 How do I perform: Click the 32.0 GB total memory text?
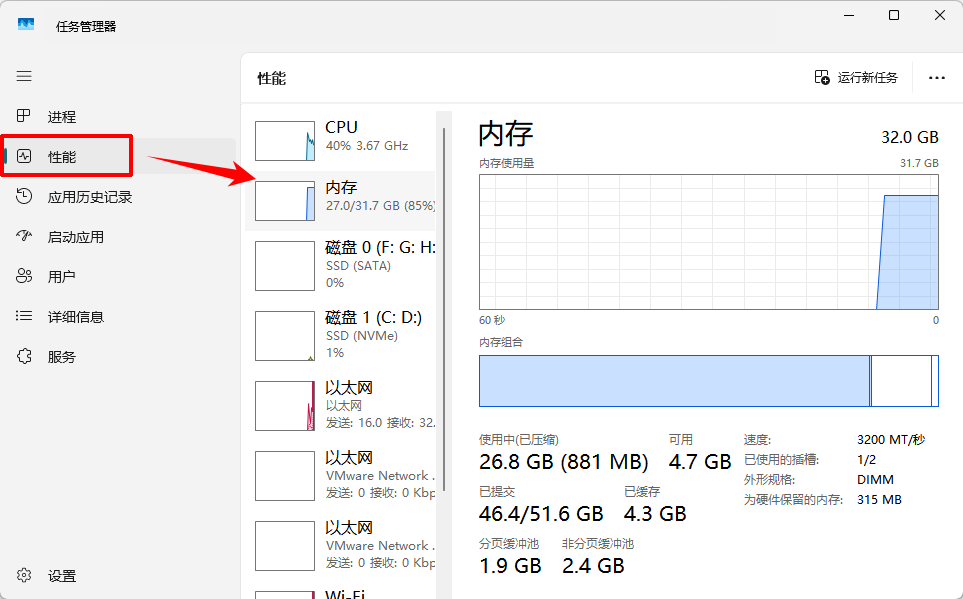click(910, 137)
